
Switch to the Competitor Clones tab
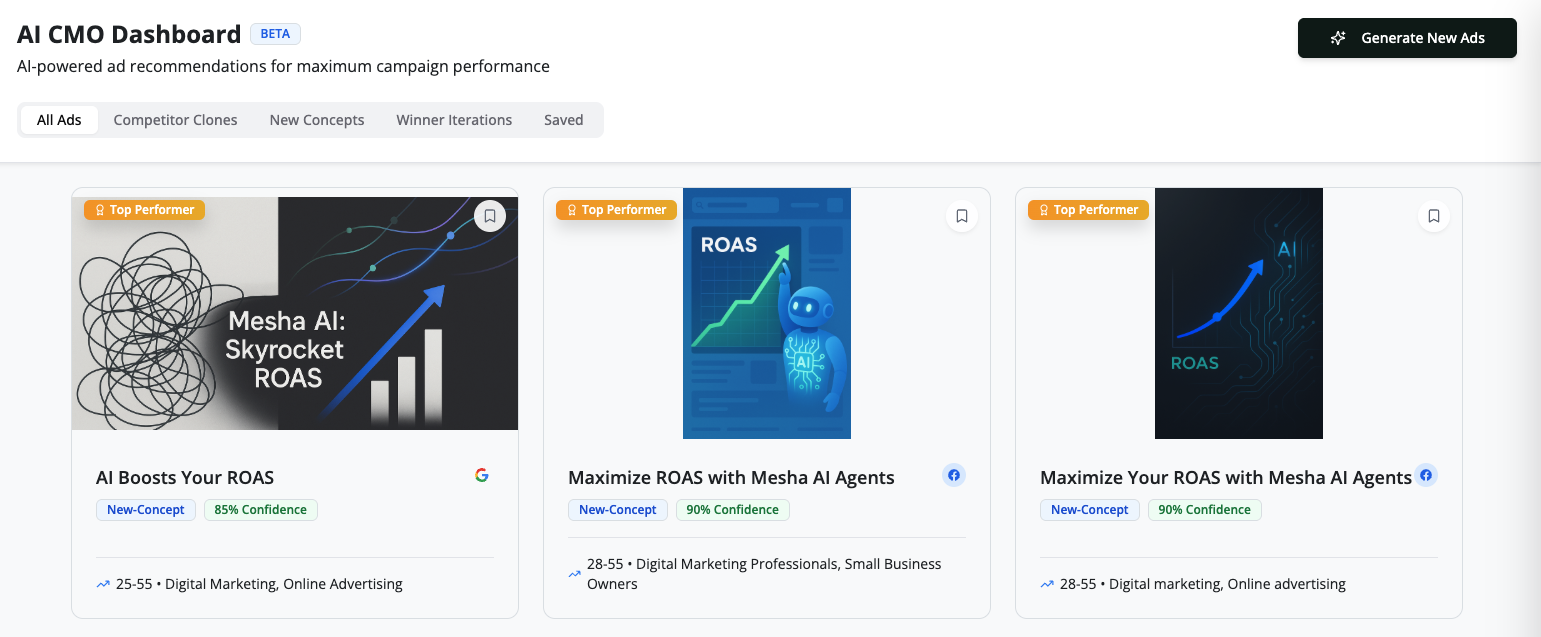coord(175,119)
